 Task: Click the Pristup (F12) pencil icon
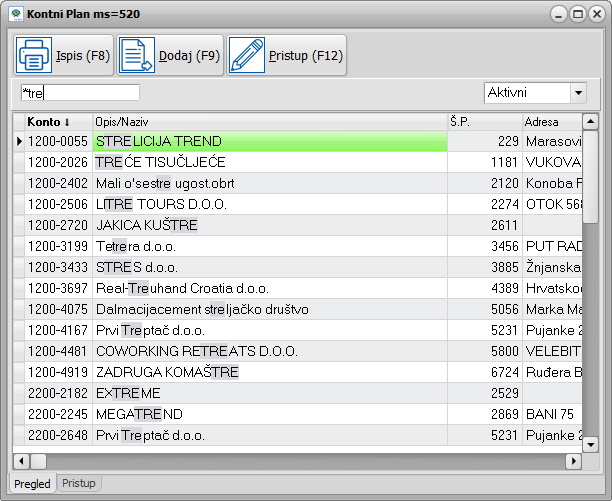click(x=247, y=56)
